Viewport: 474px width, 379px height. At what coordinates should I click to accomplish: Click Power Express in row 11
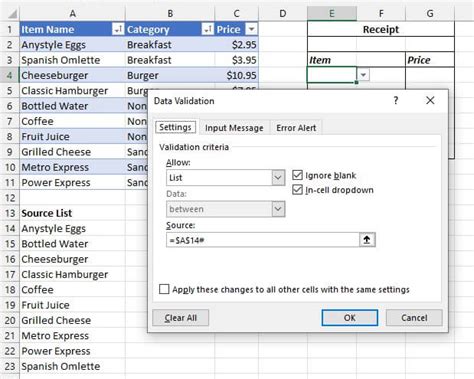point(72,183)
